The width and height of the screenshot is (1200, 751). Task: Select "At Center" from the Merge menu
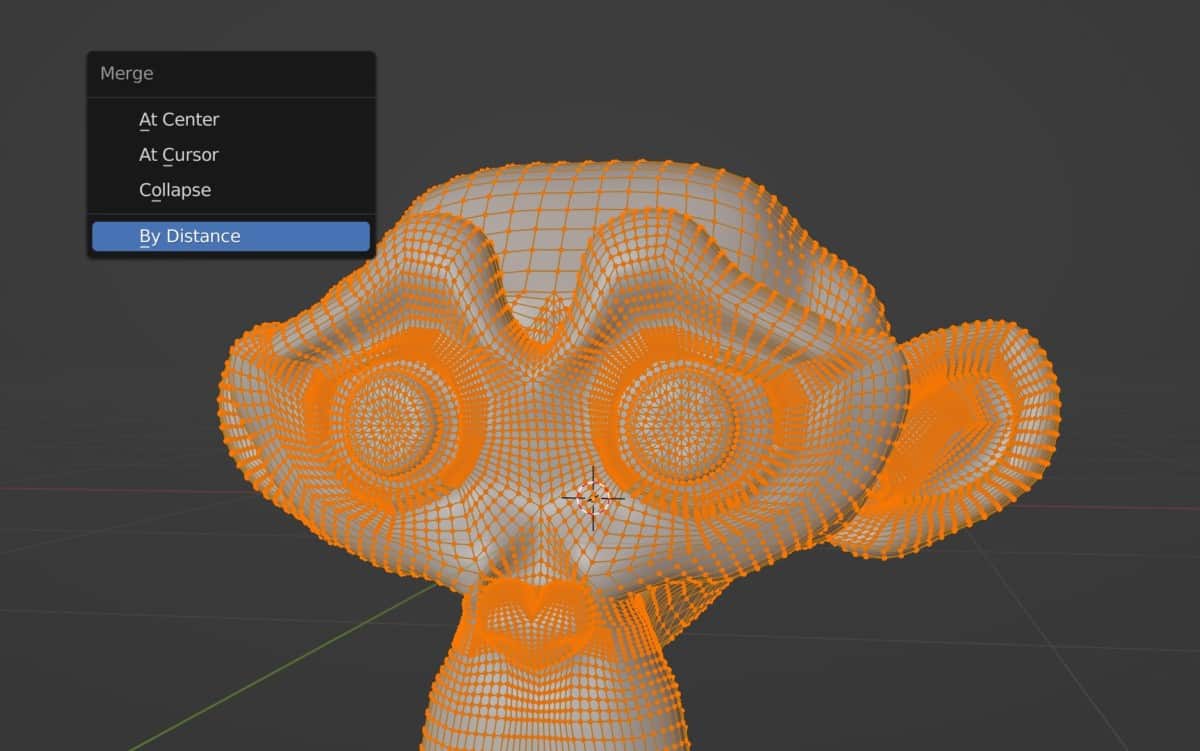coord(179,119)
